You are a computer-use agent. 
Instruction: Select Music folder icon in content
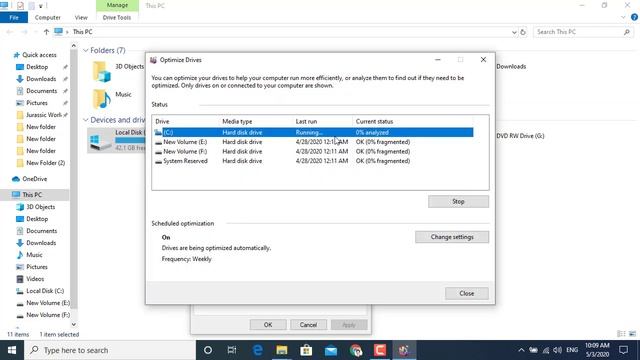(x=101, y=99)
